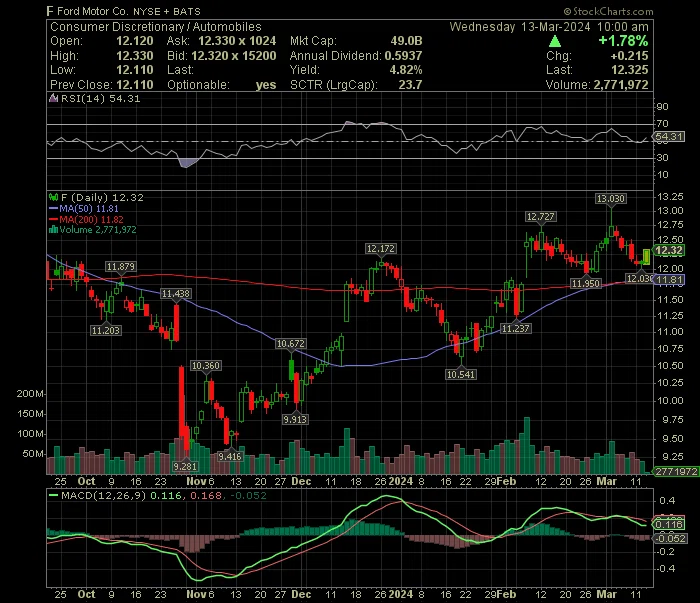Click the 10.360 price label

coord(205,366)
